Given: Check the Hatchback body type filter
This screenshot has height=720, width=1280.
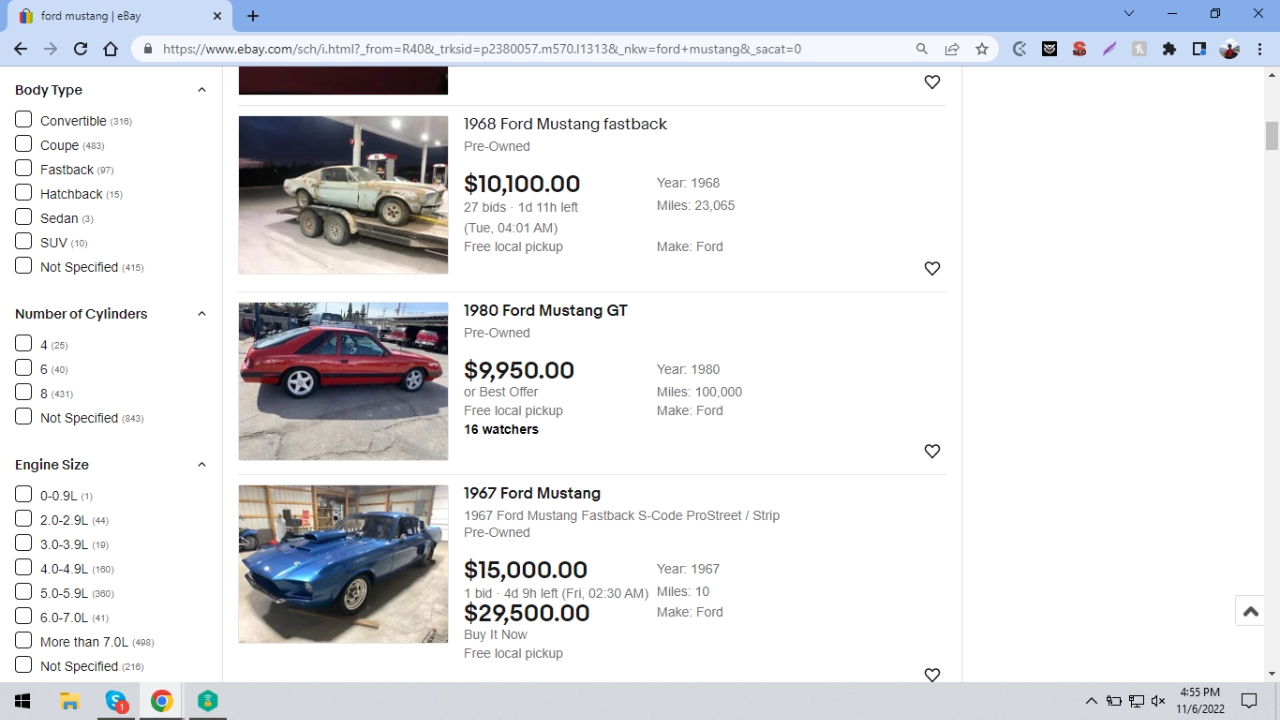Looking at the screenshot, I should (x=24, y=192).
